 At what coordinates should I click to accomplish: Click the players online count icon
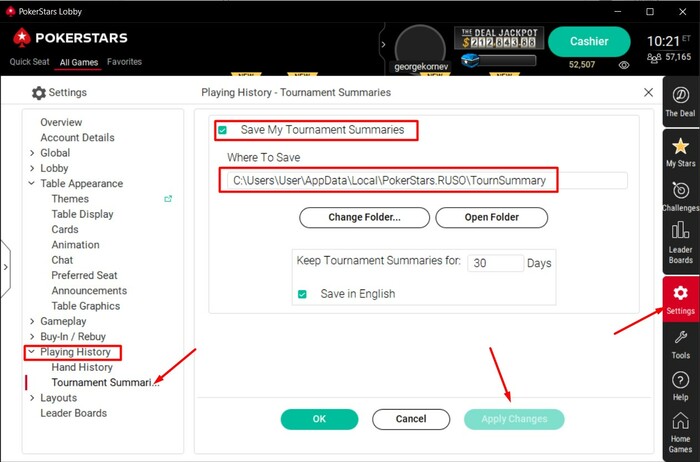654,58
